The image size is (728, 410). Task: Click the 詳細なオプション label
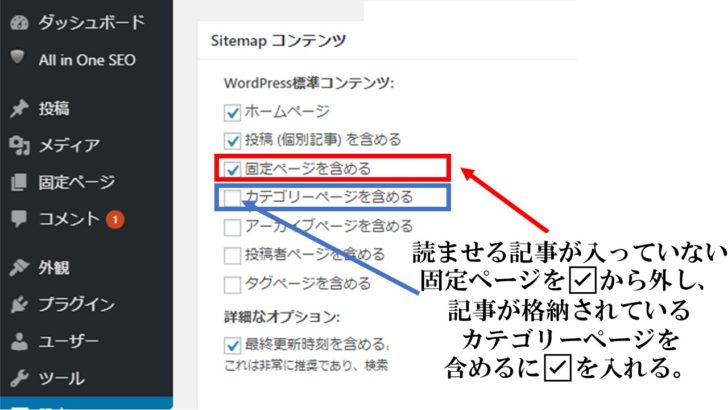pos(282,317)
